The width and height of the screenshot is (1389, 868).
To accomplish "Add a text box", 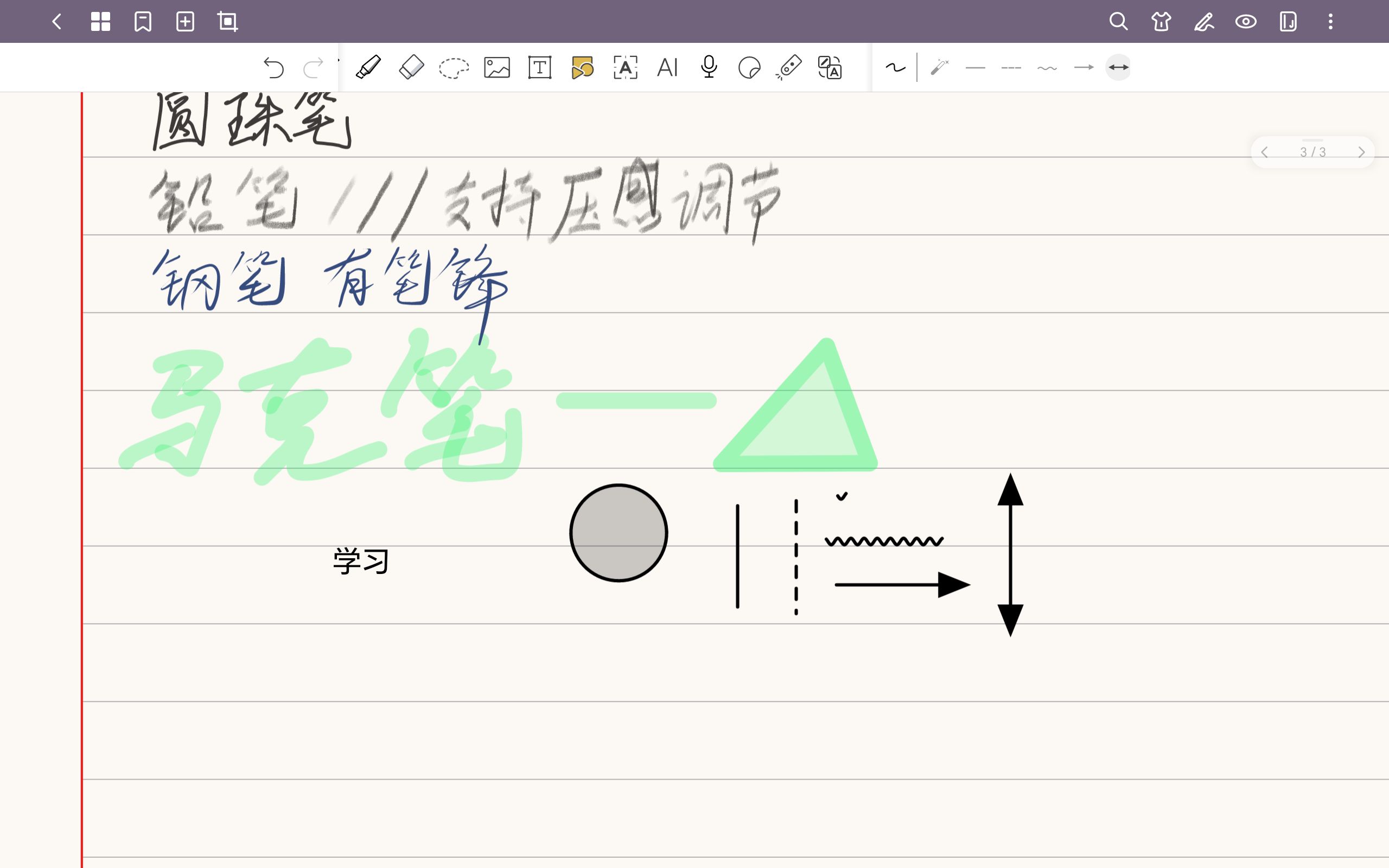I will (x=539, y=67).
